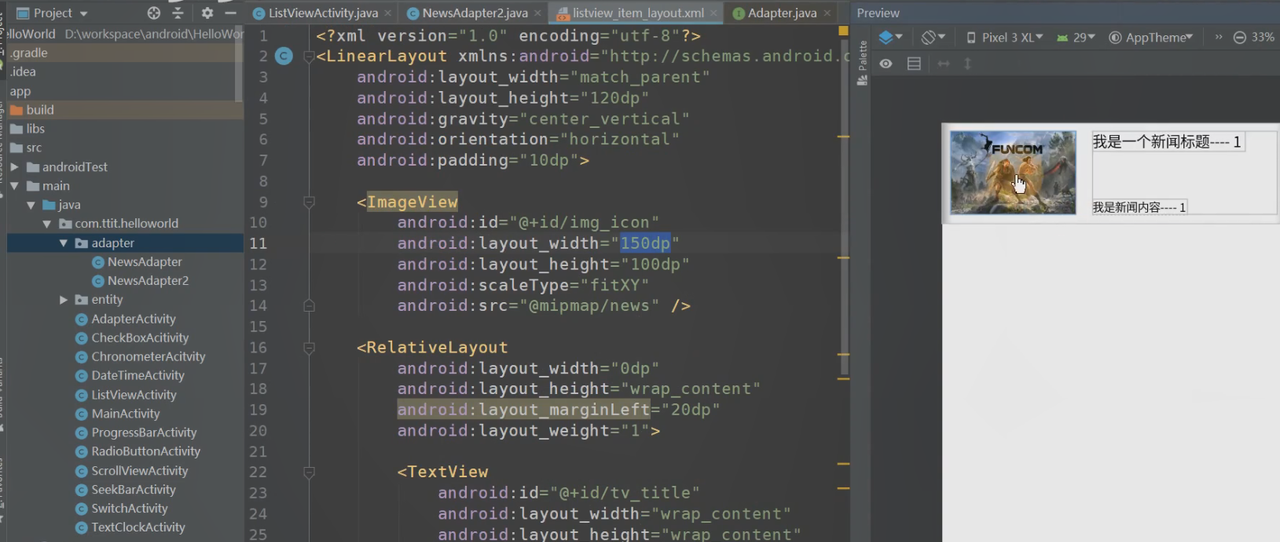Click the collapse all icon in Project panel
1280x542 pixels.
pyautogui.click(x=179, y=13)
